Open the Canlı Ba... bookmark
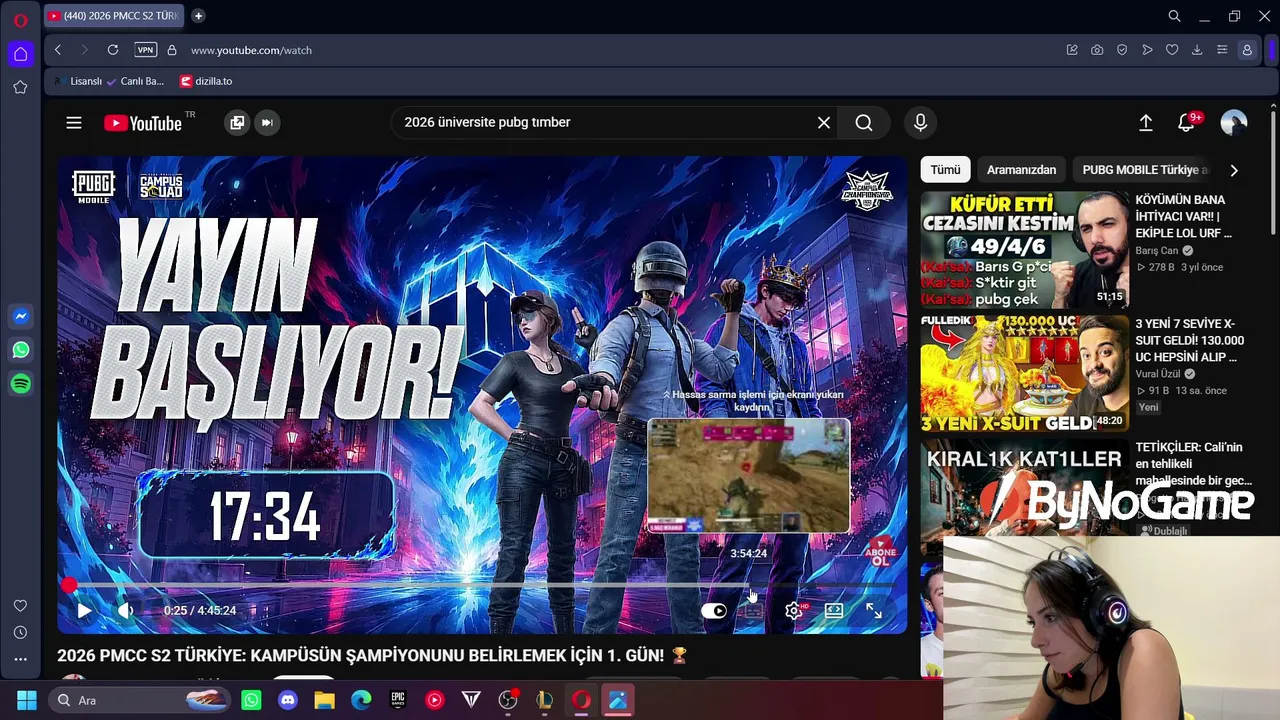 (135, 81)
